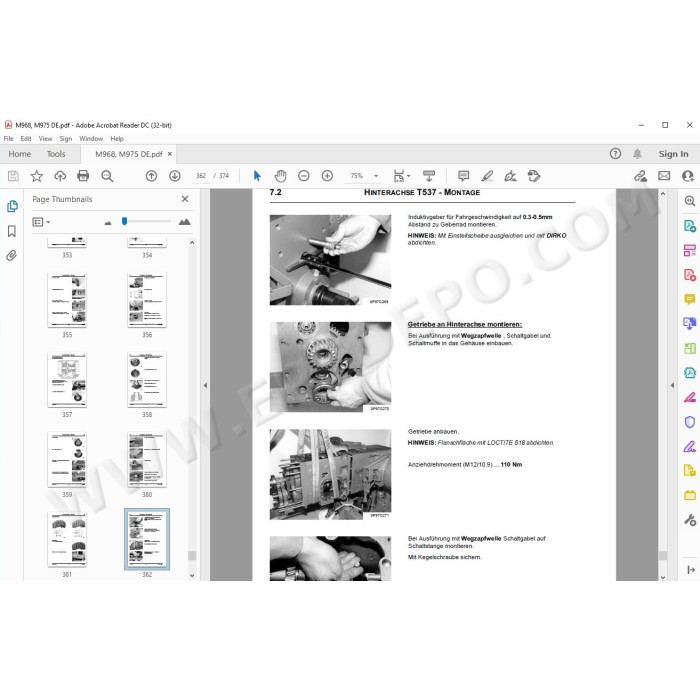Close the M968, M975 DE.pdf tab
This screenshot has width=700, height=700.
click(x=170, y=154)
